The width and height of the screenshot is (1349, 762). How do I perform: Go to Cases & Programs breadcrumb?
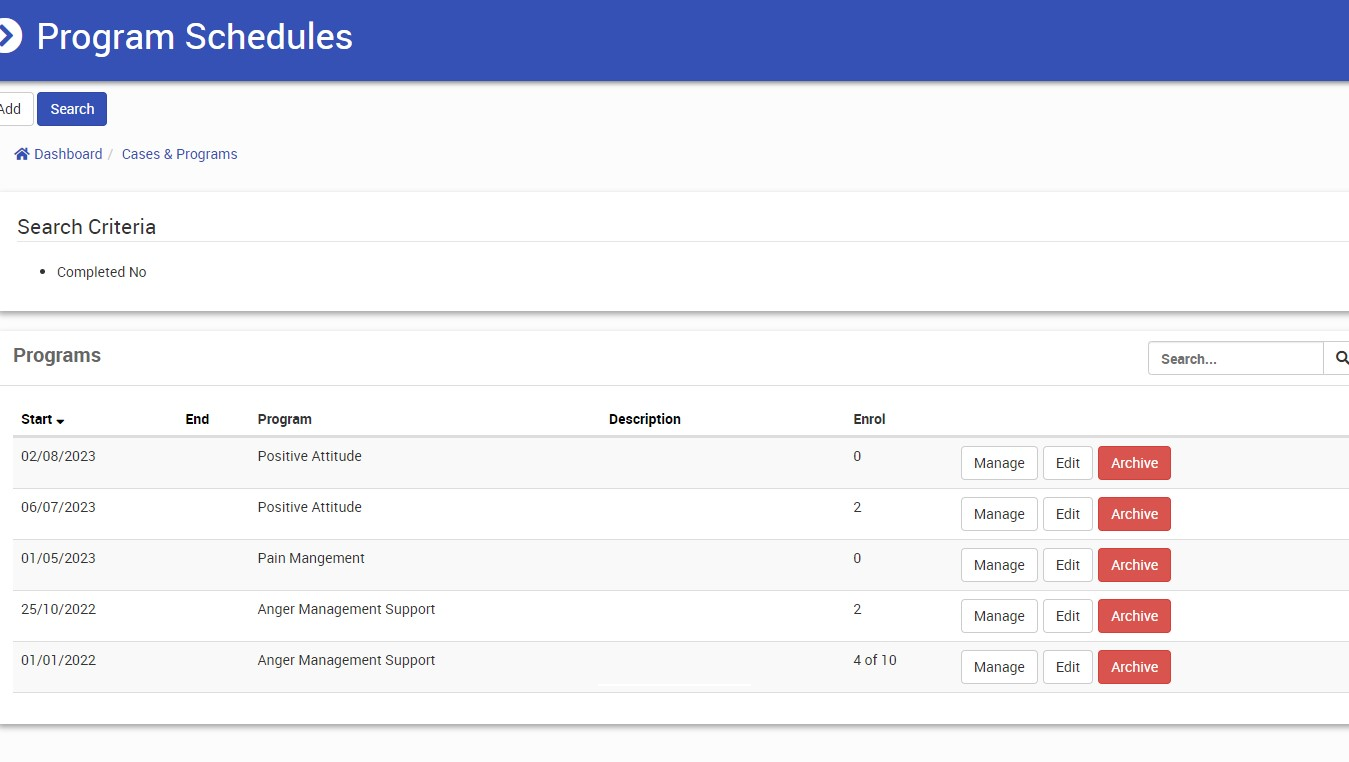click(179, 154)
